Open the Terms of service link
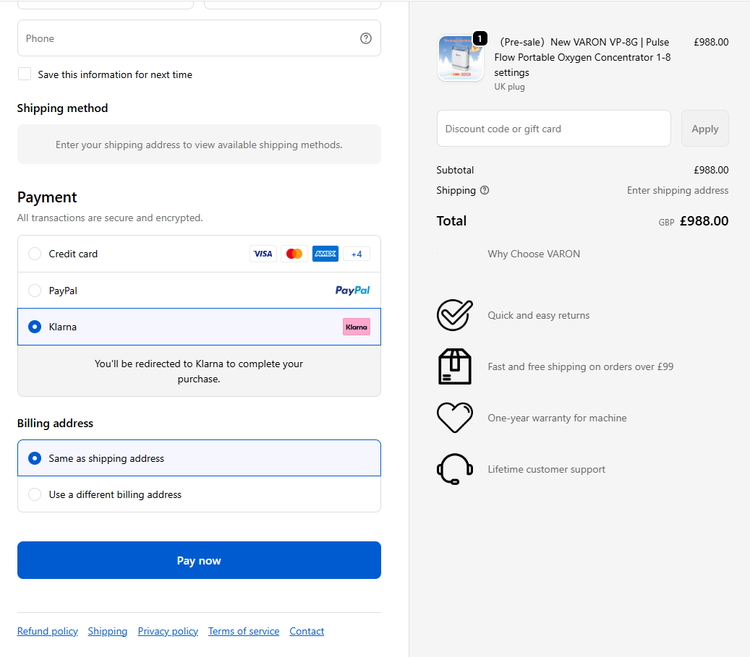750x657 pixels. pyautogui.click(x=243, y=631)
